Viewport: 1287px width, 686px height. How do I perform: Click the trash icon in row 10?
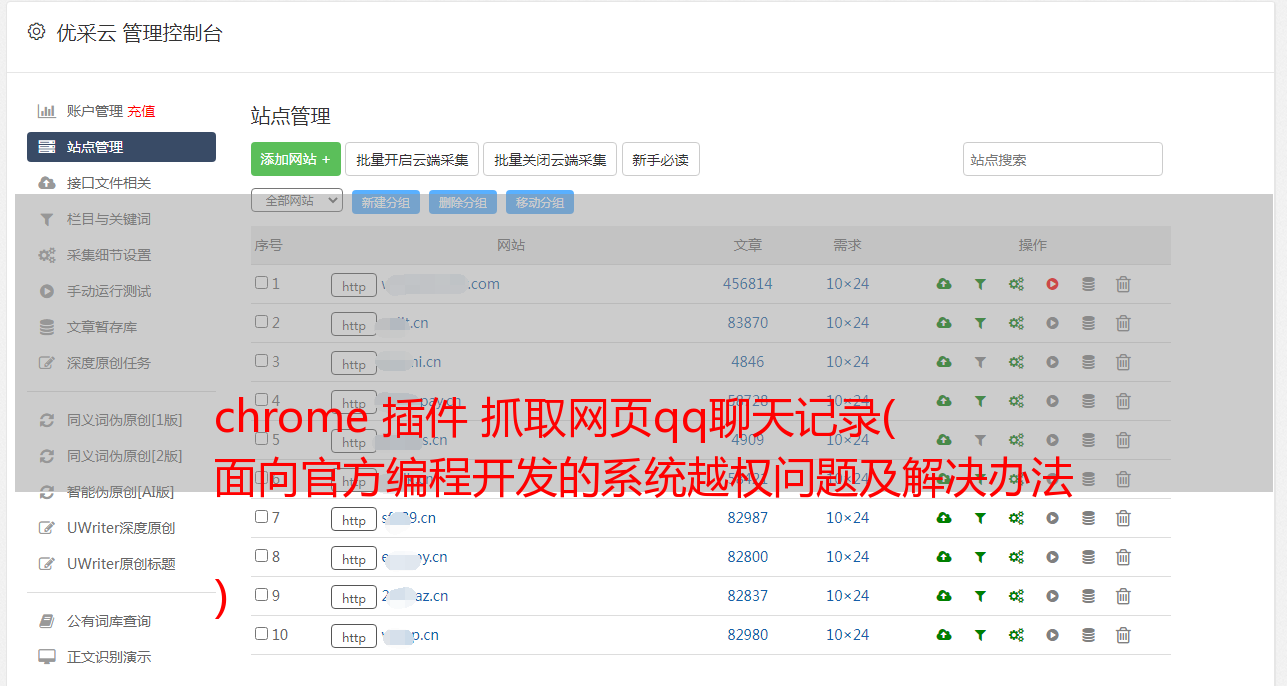[1123, 635]
